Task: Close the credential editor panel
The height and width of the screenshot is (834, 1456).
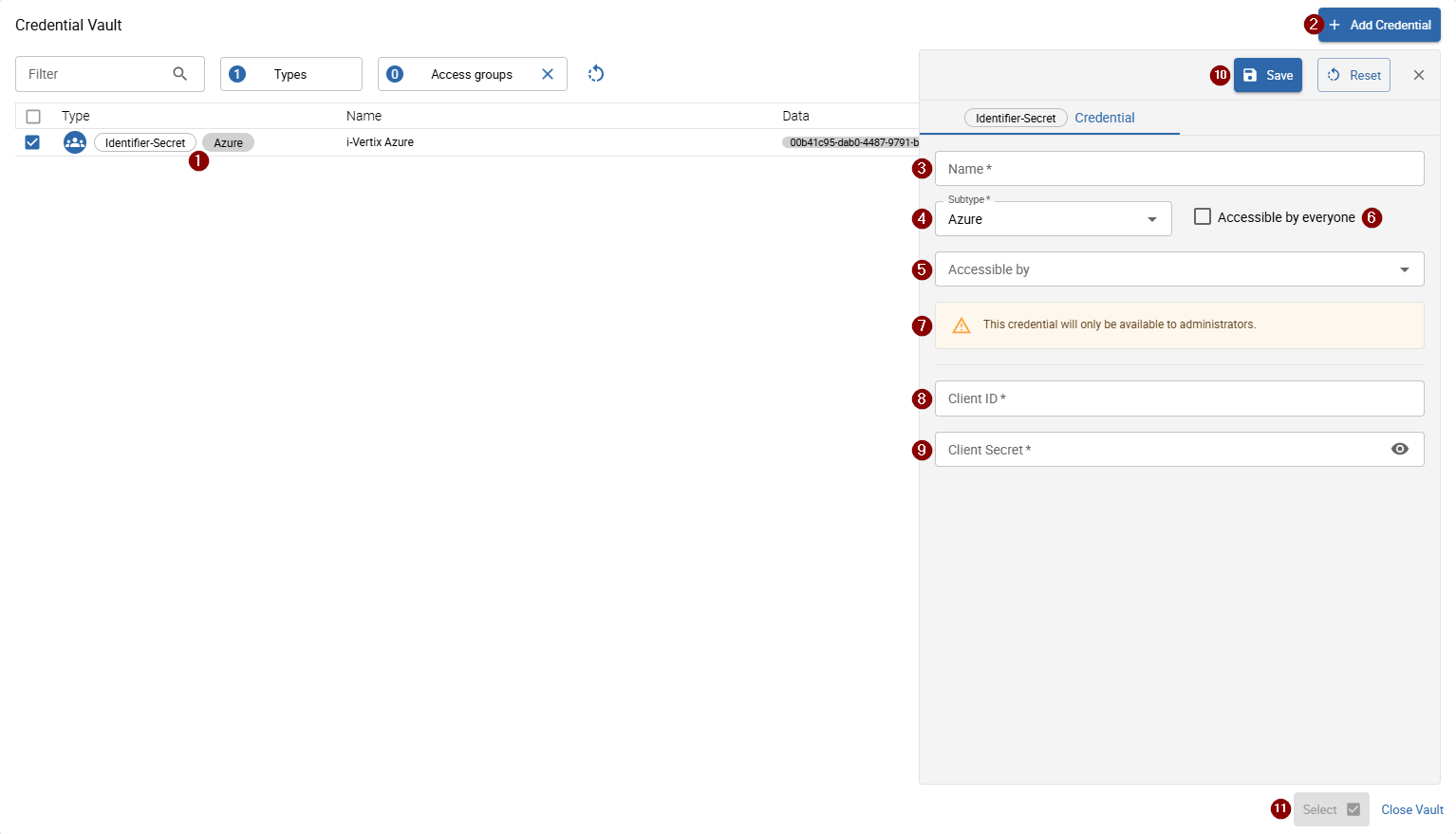Action: click(x=1419, y=75)
